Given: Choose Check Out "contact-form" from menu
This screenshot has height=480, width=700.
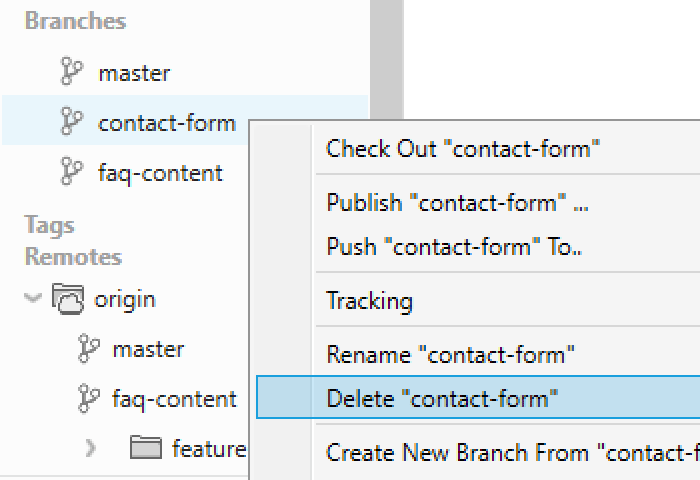Looking at the screenshot, I should pyautogui.click(x=463, y=149).
